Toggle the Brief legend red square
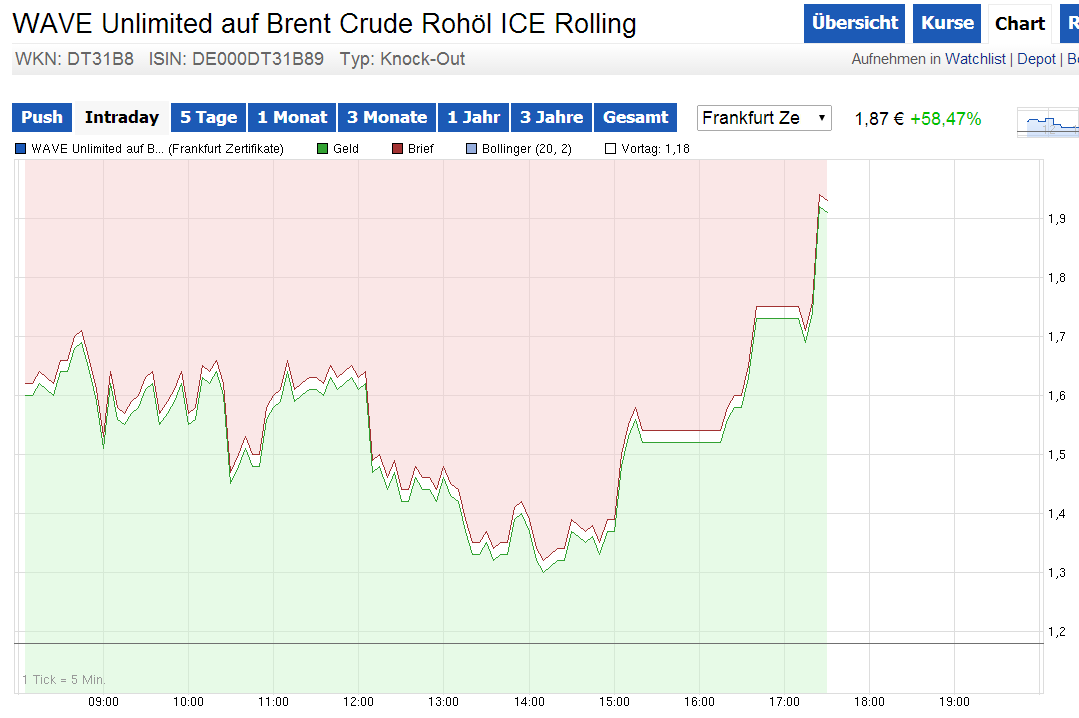1079x718 pixels. click(397, 149)
